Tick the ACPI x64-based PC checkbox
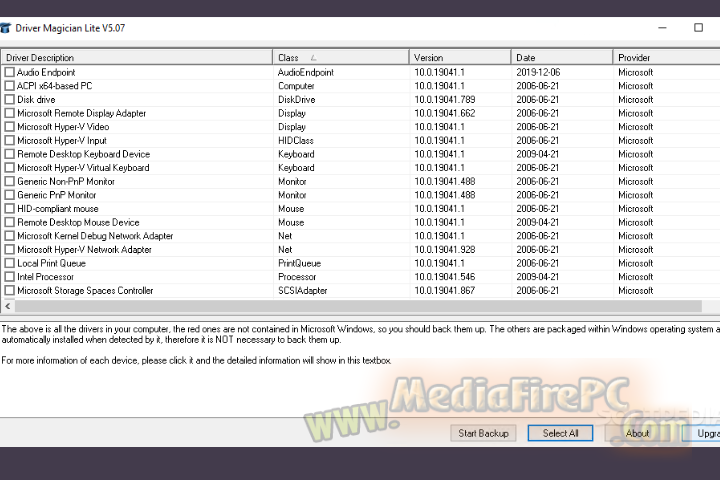This screenshot has width=720, height=480. point(9,86)
